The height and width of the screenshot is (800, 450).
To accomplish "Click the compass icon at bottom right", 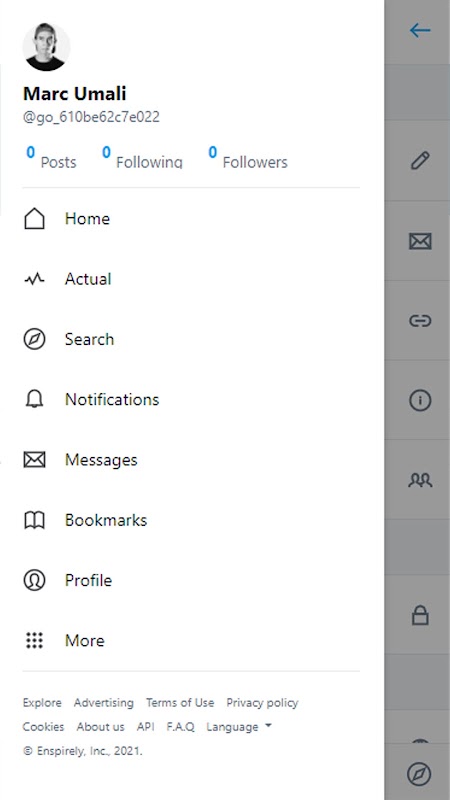I will tap(419, 774).
